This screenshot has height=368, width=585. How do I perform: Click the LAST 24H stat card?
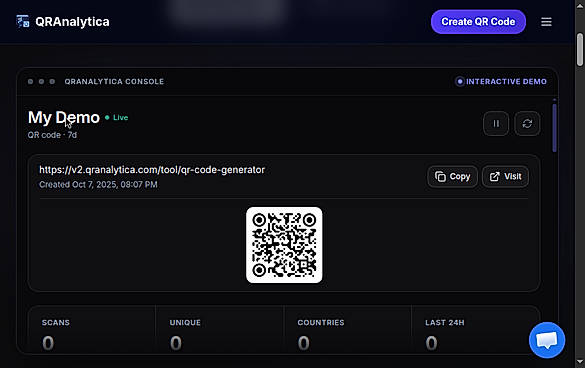(x=475, y=330)
